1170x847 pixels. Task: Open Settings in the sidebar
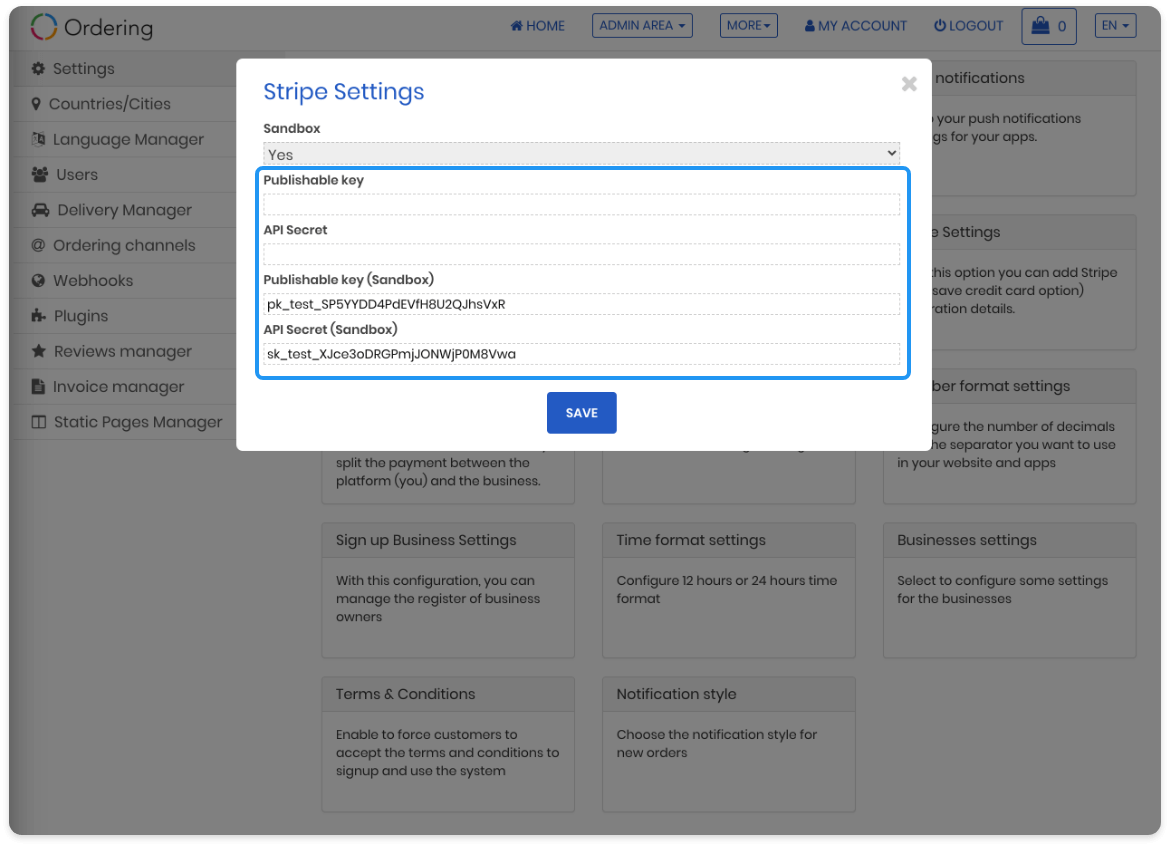click(125, 69)
